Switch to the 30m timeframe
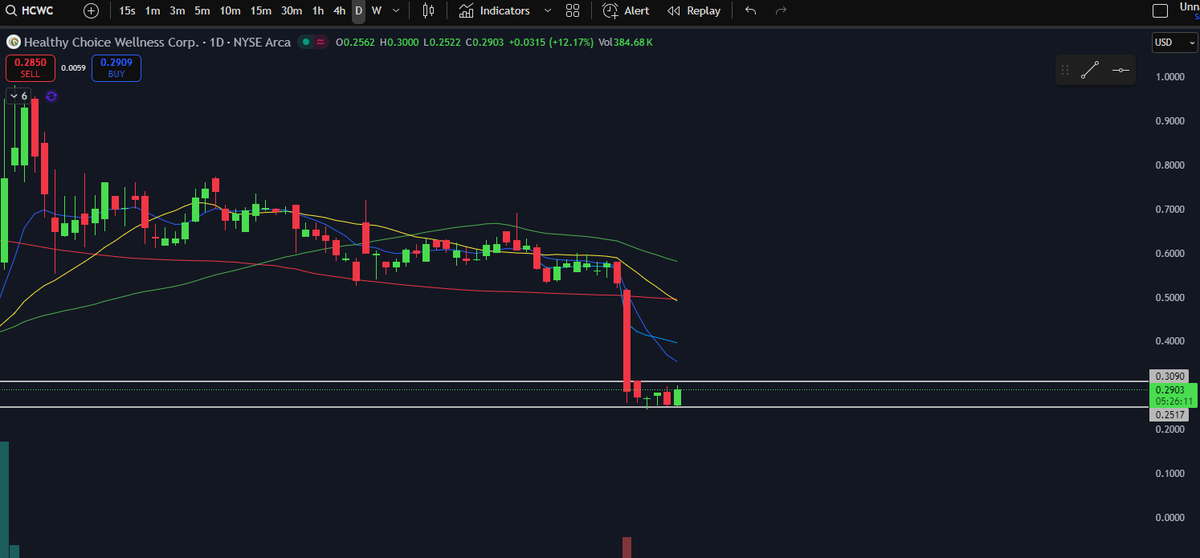The image size is (1200, 558). 292,11
